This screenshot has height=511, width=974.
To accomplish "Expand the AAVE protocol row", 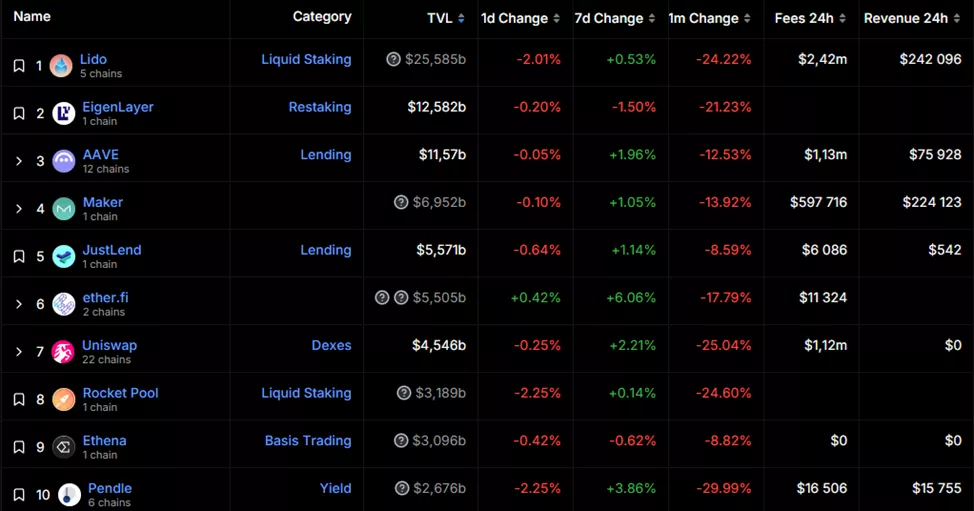I will 19,161.
